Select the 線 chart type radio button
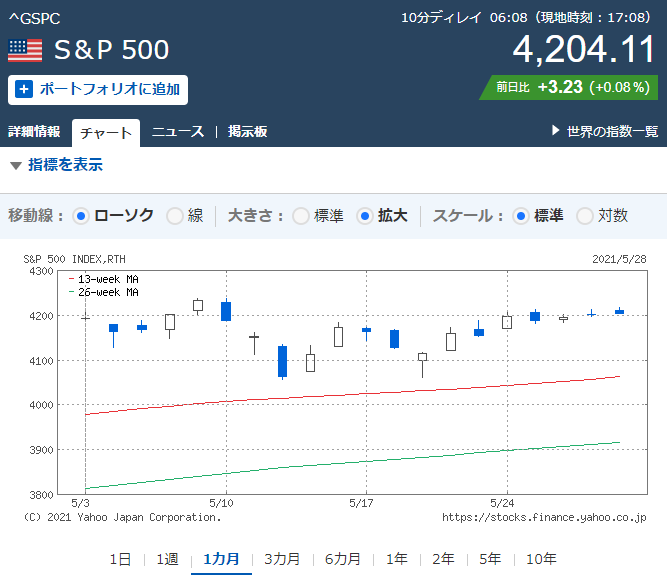The width and height of the screenshot is (667, 579). (174, 216)
